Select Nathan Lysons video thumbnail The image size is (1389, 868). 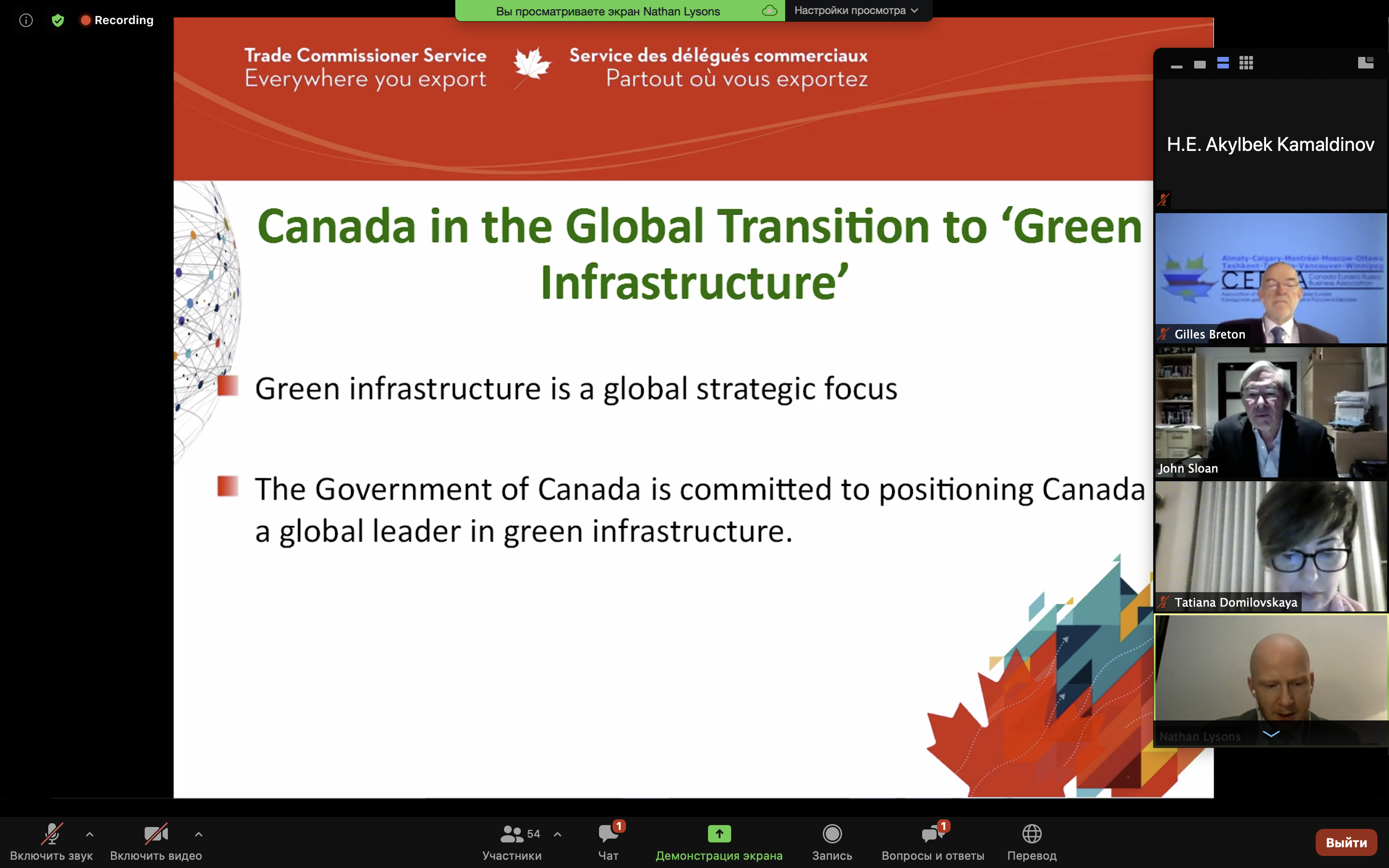coord(1270,680)
